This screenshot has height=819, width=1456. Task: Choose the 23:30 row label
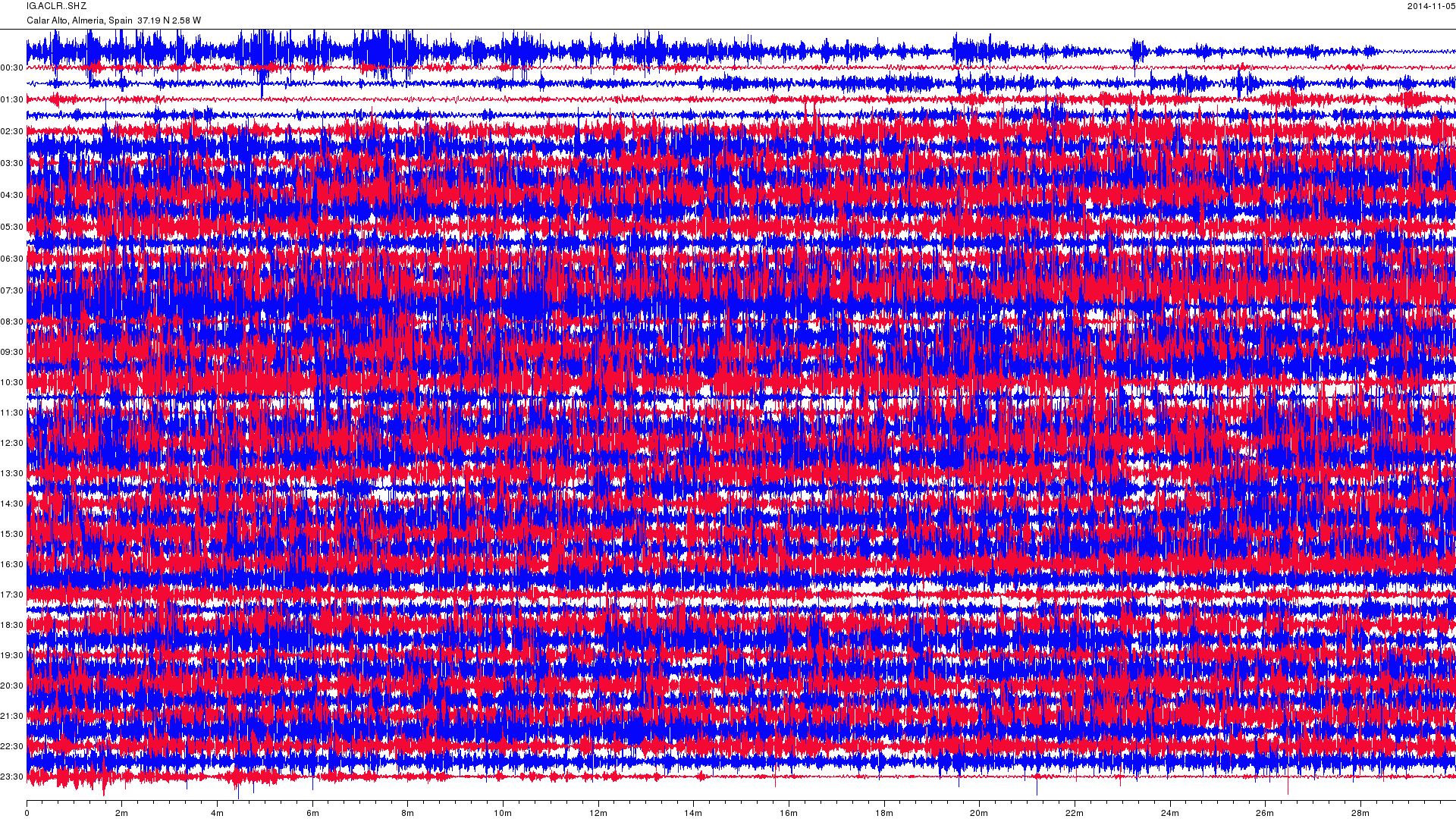(12, 777)
